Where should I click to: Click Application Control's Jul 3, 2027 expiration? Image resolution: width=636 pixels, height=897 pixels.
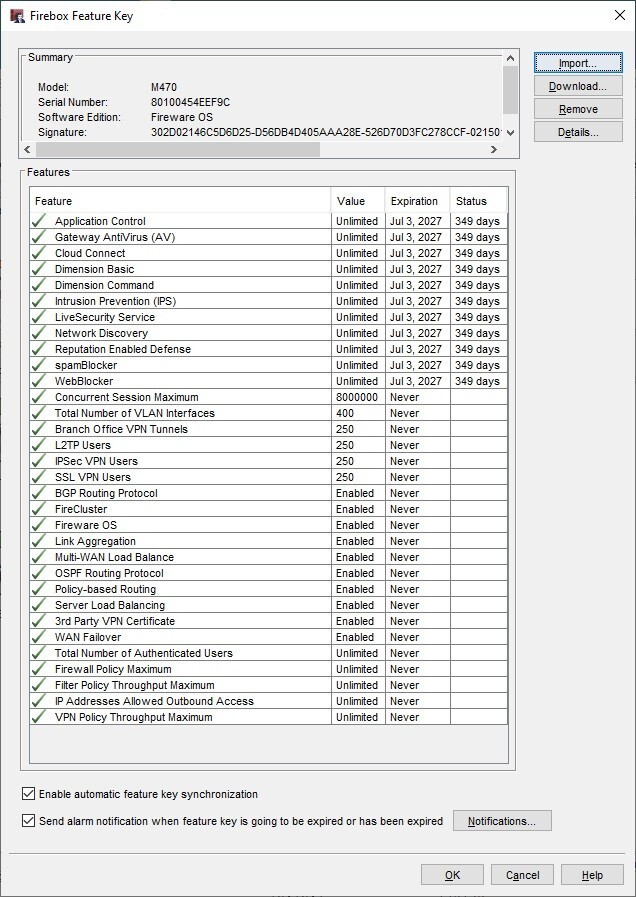pyautogui.click(x=418, y=221)
